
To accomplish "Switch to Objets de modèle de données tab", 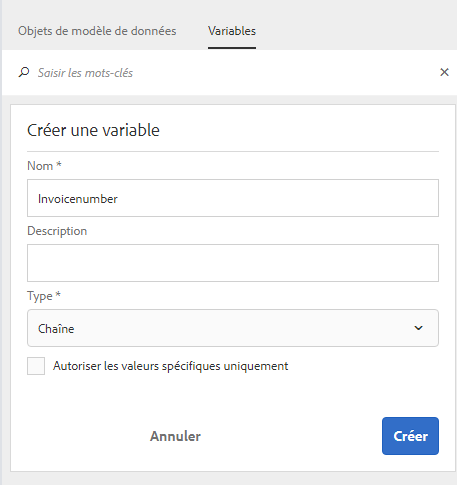I will (x=97, y=31).
